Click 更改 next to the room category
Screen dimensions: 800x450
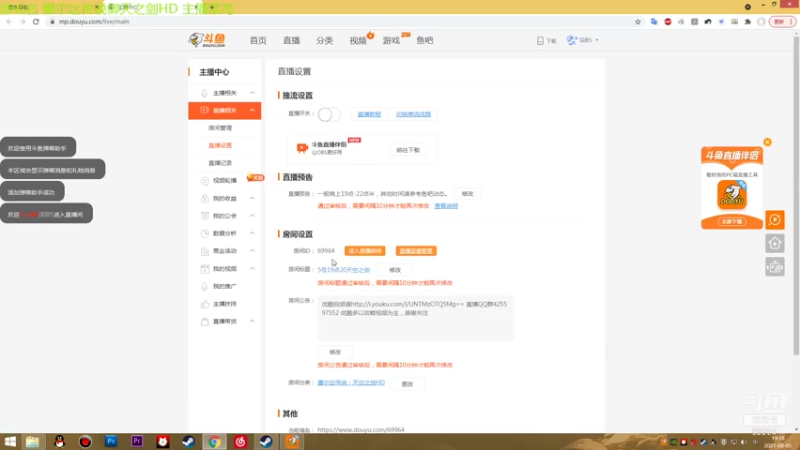tap(407, 384)
